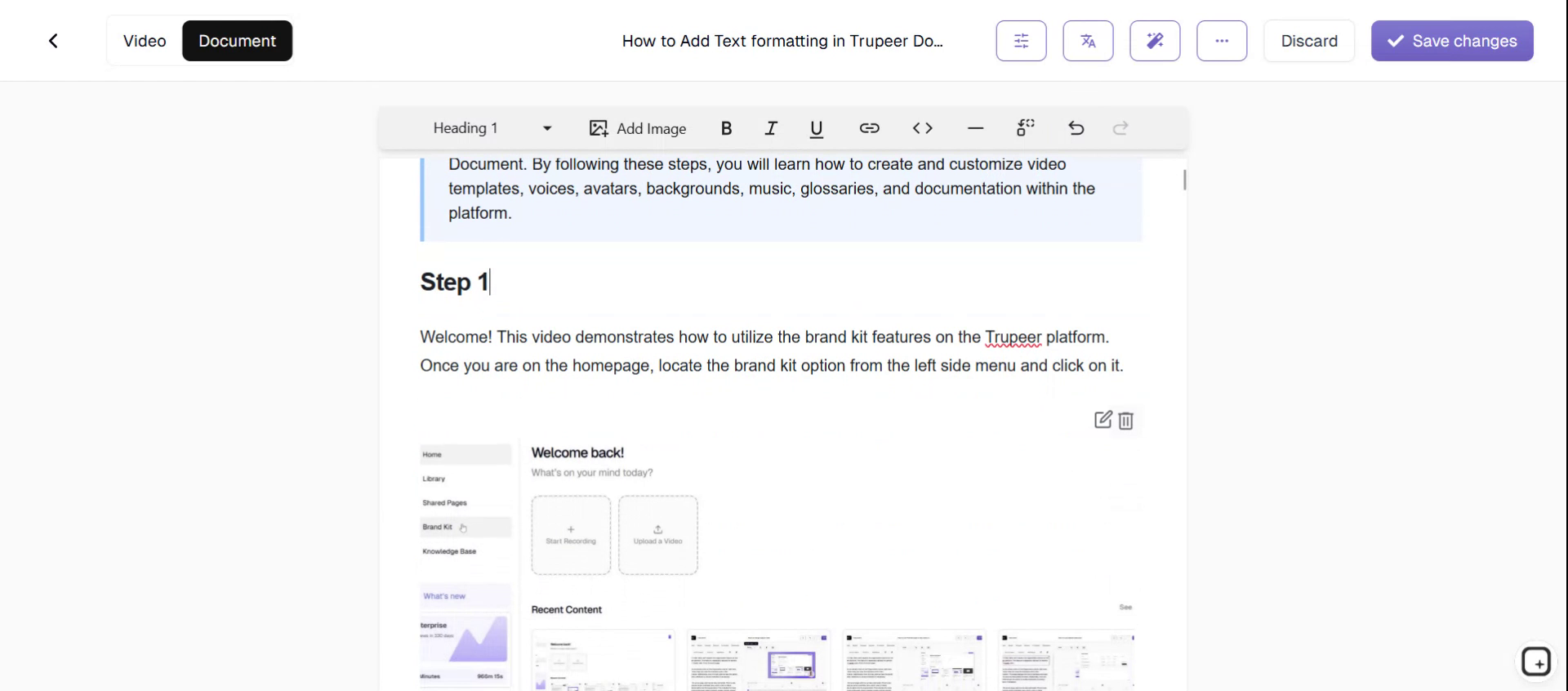Redo the last edit
Screen dimensions: 1568x691
1120,128
